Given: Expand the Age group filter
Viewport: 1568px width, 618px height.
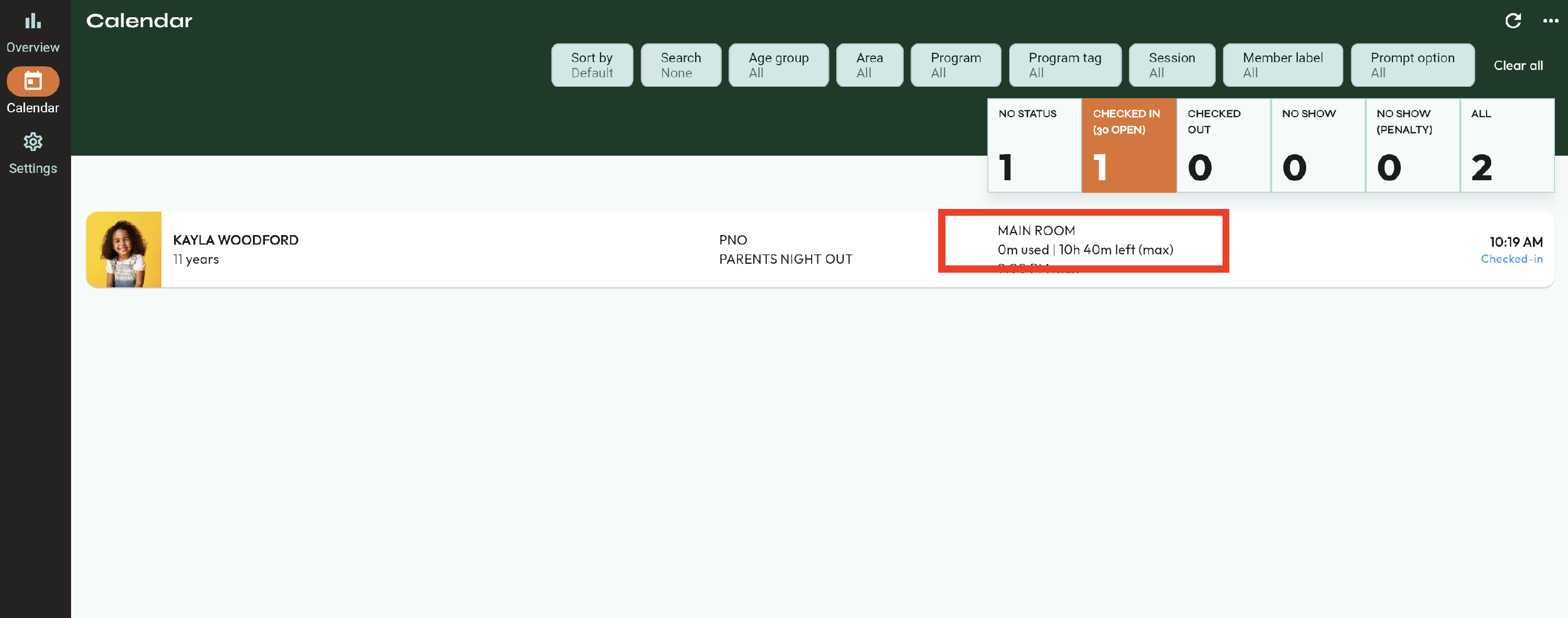Looking at the screenshot, I should (x=778, y=65).
